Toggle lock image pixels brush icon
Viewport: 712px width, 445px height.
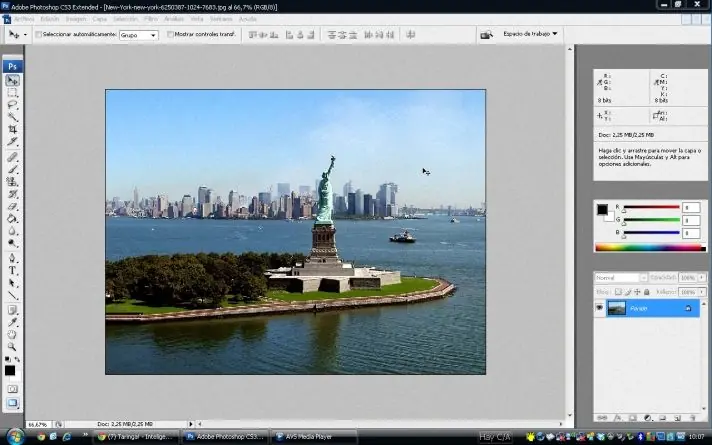(x=628, y=292)
